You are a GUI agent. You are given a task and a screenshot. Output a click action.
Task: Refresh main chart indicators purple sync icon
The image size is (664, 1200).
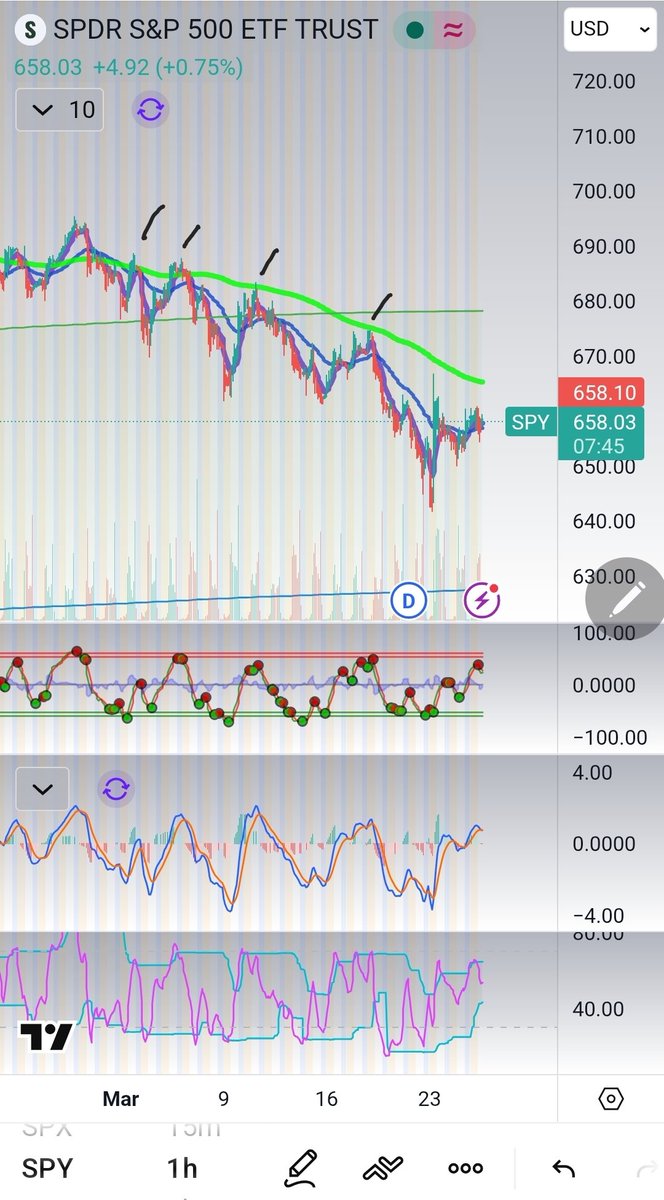pos(150,110)
